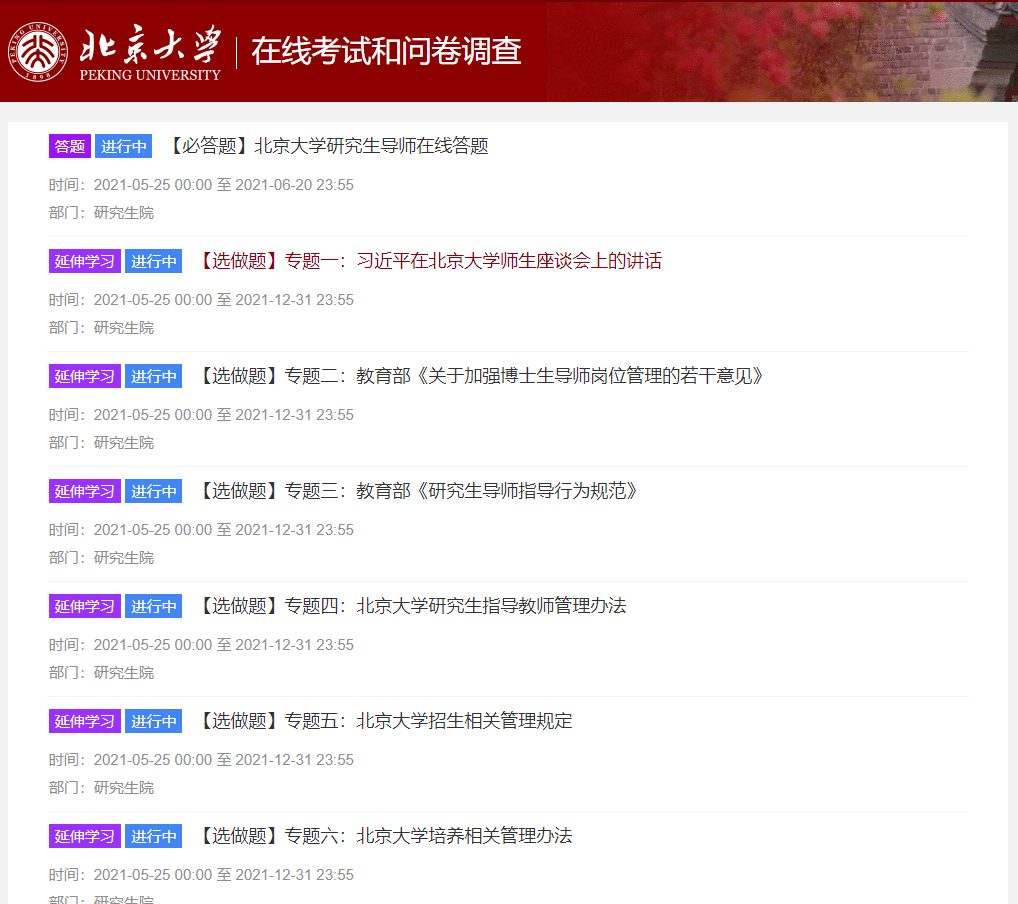Viewport: 1018px width, 904px height.
Task: Click 延伸学习 tag of 专题一
Action: tap(85, 261)
